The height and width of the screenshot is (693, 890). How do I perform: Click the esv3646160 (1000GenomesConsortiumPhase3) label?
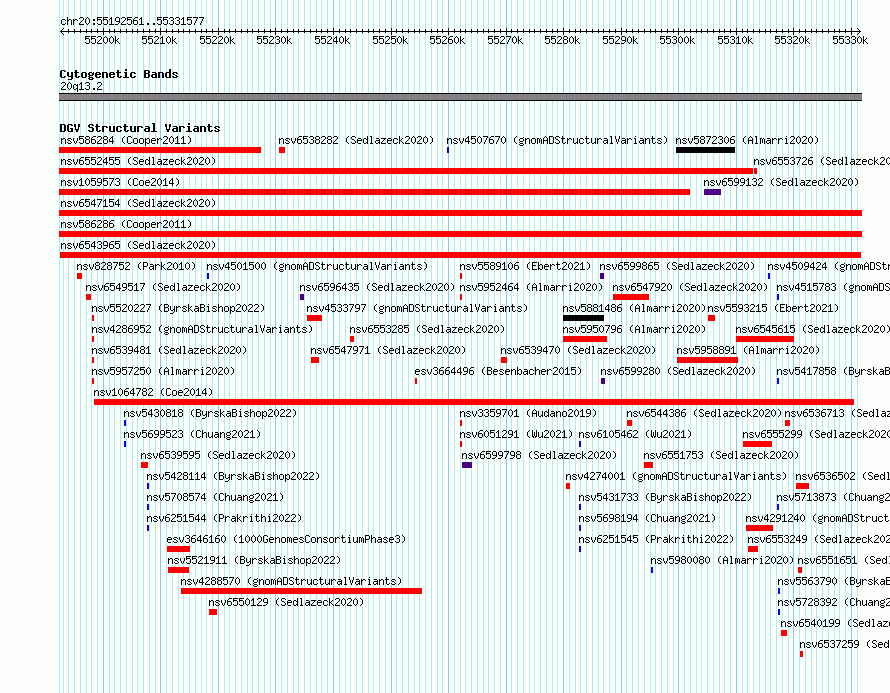[286, 539]
